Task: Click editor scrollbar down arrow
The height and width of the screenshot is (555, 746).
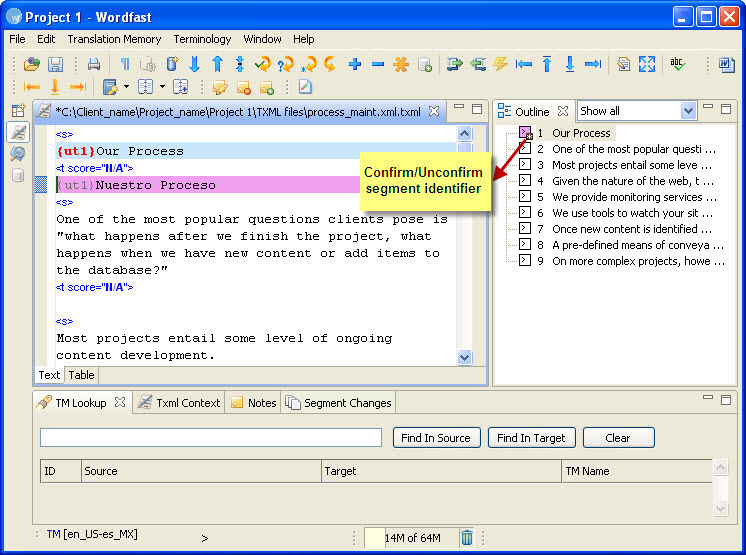Action: tap(464, 357)
